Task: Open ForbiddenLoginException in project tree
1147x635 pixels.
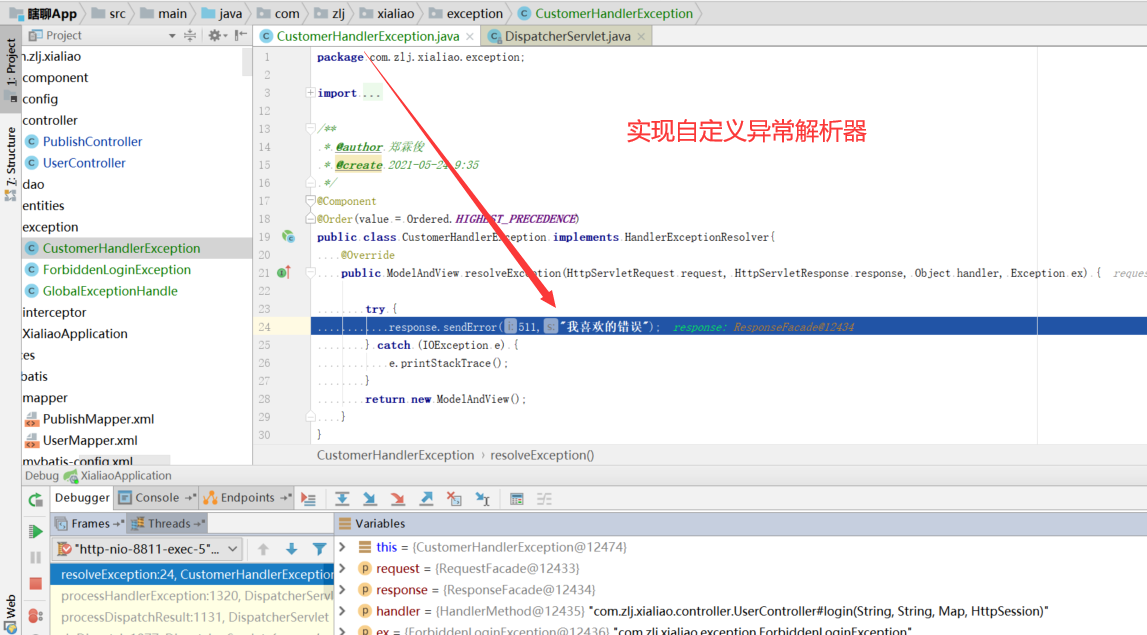Action: click(116, 269)
